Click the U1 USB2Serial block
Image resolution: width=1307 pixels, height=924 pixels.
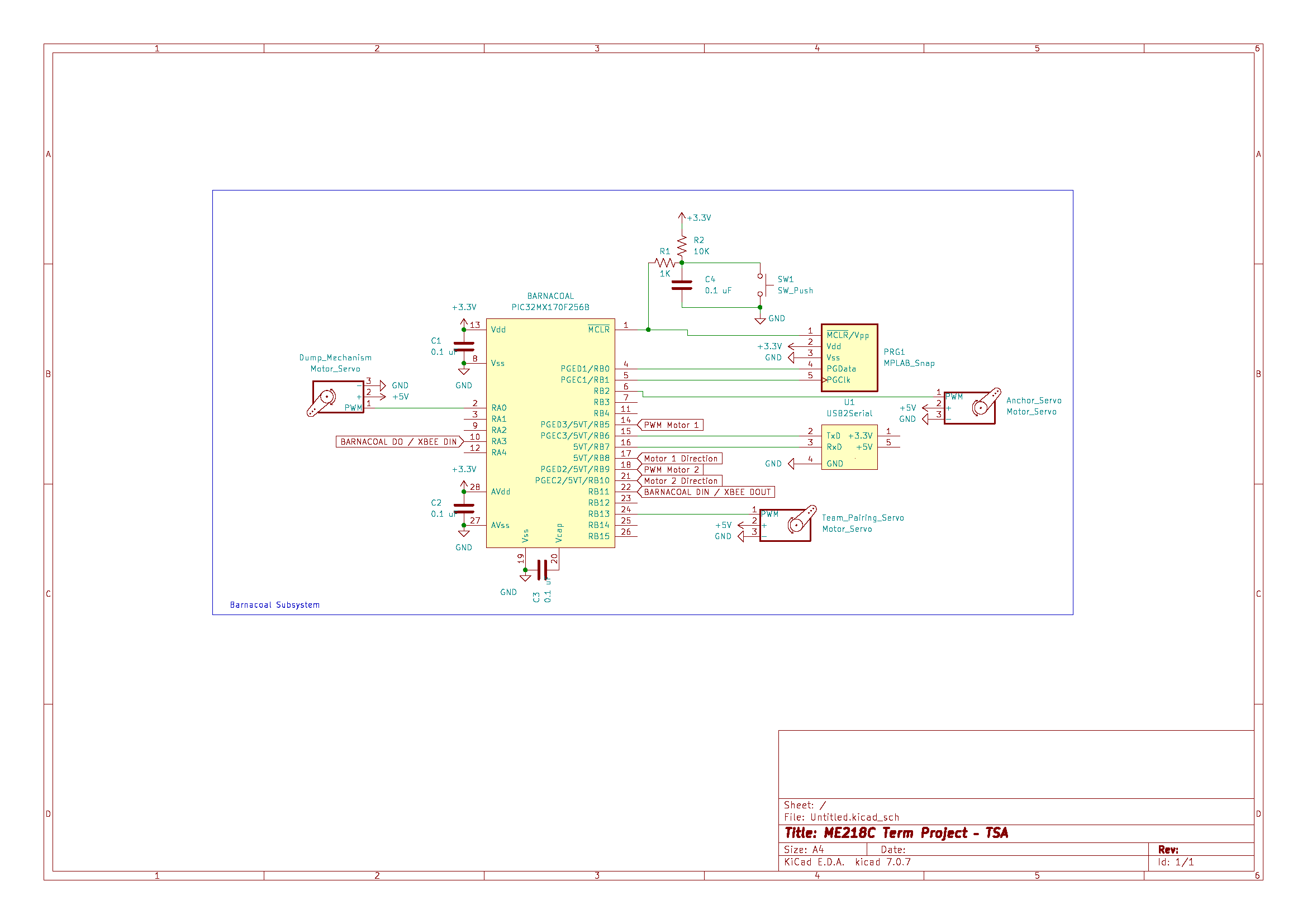pyautogui.click(x=849, y=447)
